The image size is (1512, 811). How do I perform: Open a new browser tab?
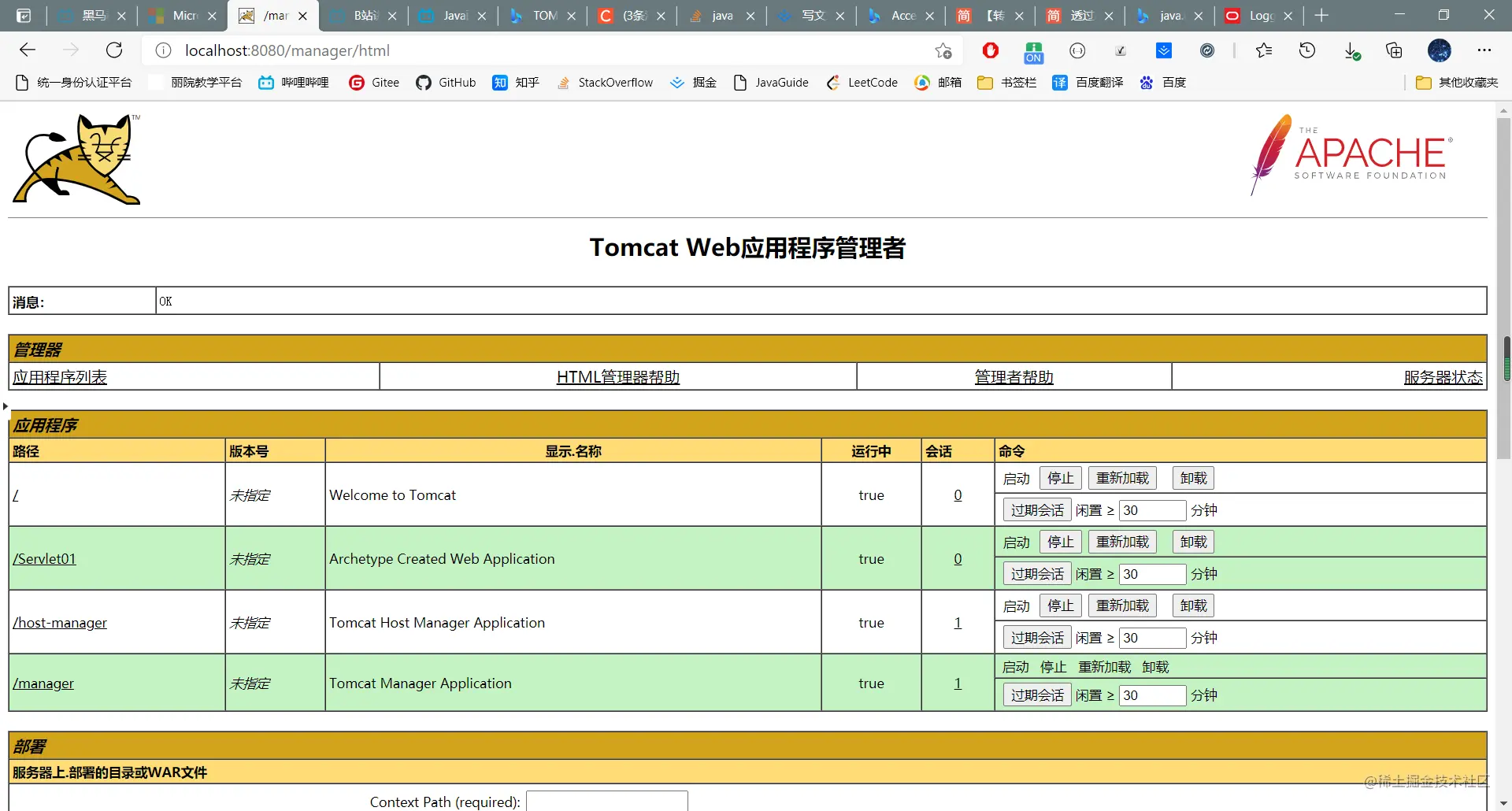pos(1321,16)
